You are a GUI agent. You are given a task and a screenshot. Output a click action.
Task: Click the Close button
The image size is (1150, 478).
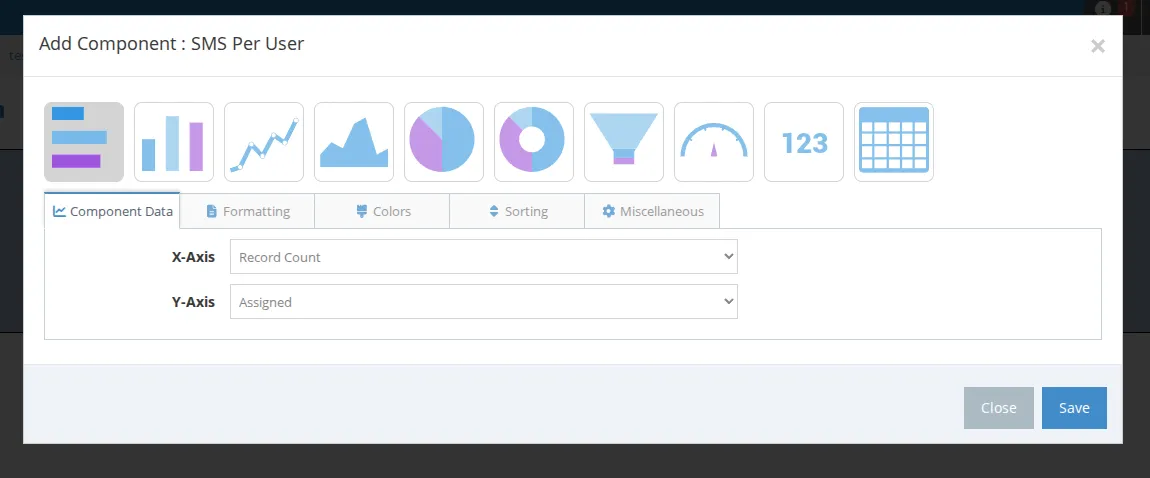coord(999,408)
